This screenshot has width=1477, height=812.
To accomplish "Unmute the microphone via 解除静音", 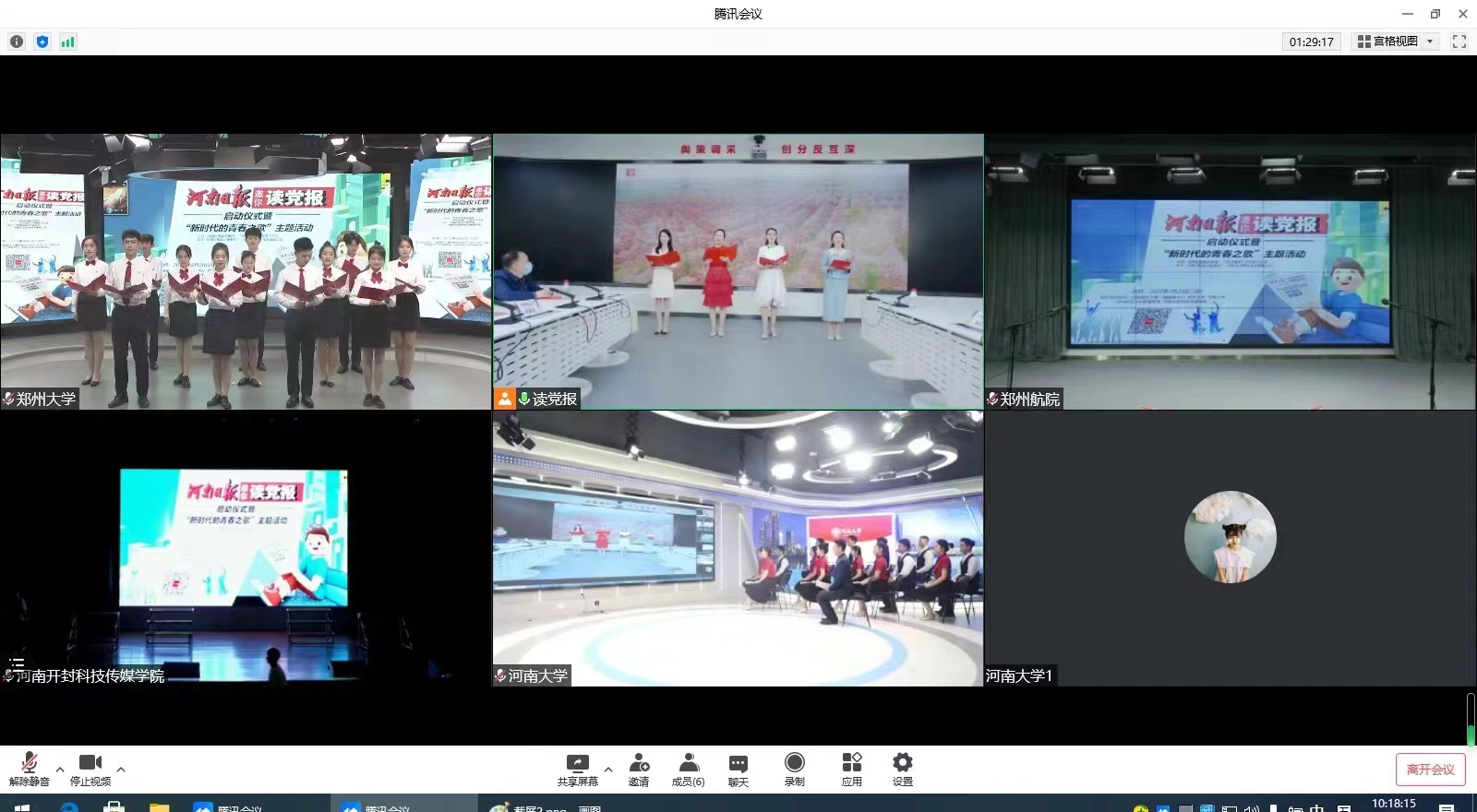I will pyautogui.click(x=30, y=769).
